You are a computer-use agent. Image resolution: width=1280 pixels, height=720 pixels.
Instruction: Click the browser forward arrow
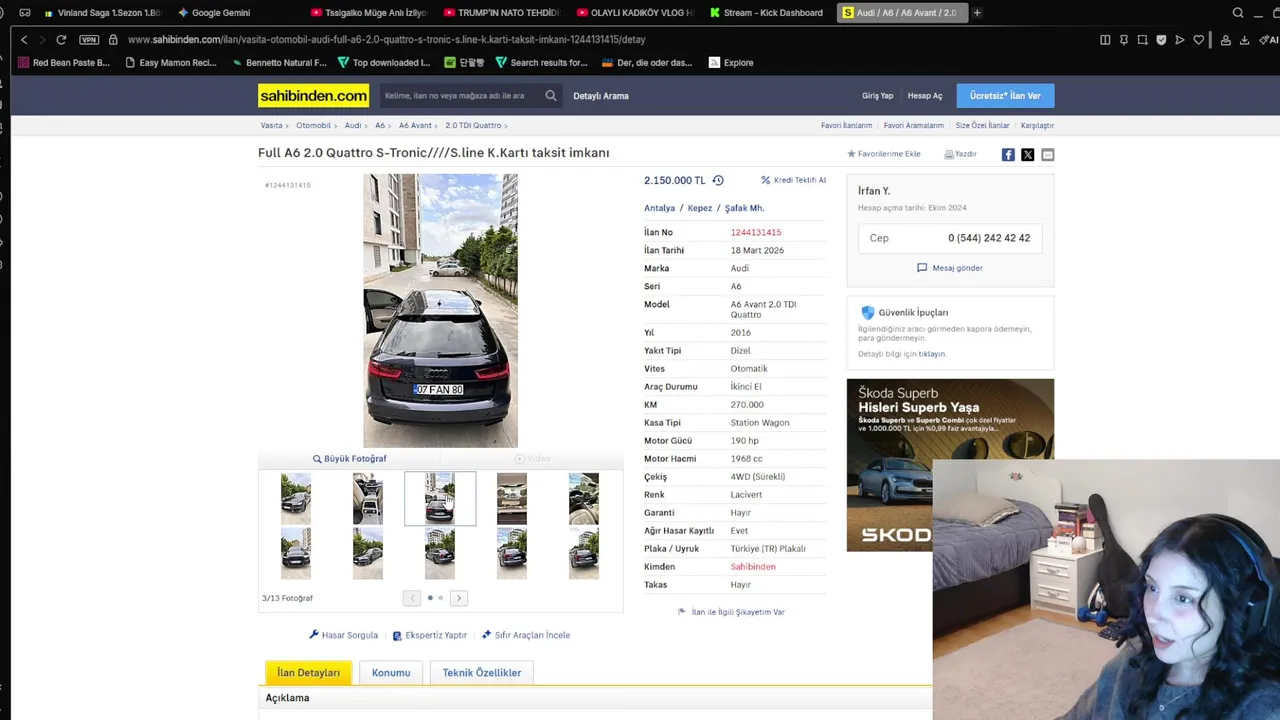[42, 39]
